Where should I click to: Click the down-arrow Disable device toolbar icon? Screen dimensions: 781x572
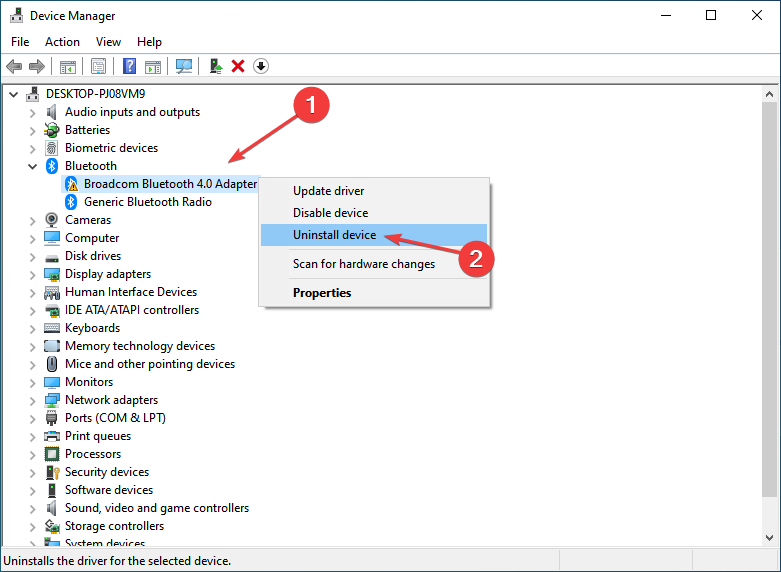(261, 66)
